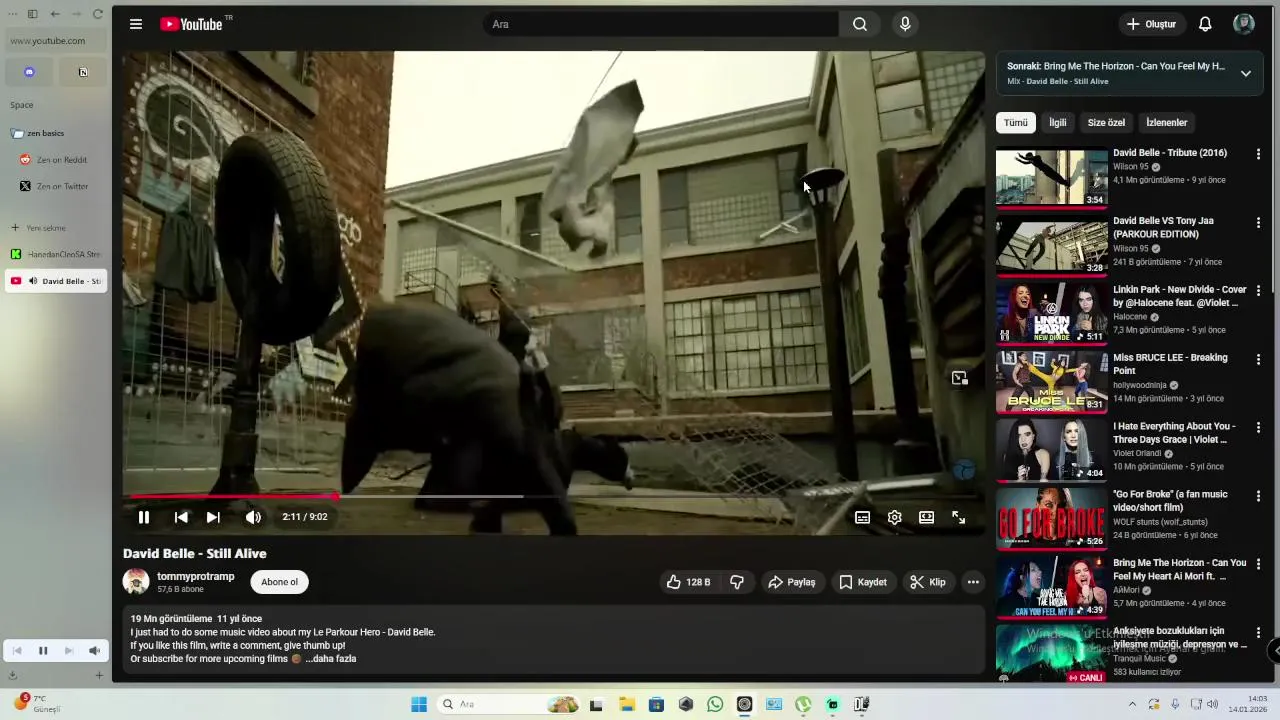The image size is (1280, 720).
Task: Focus the YouTube Ara search field
Action: 660,24
